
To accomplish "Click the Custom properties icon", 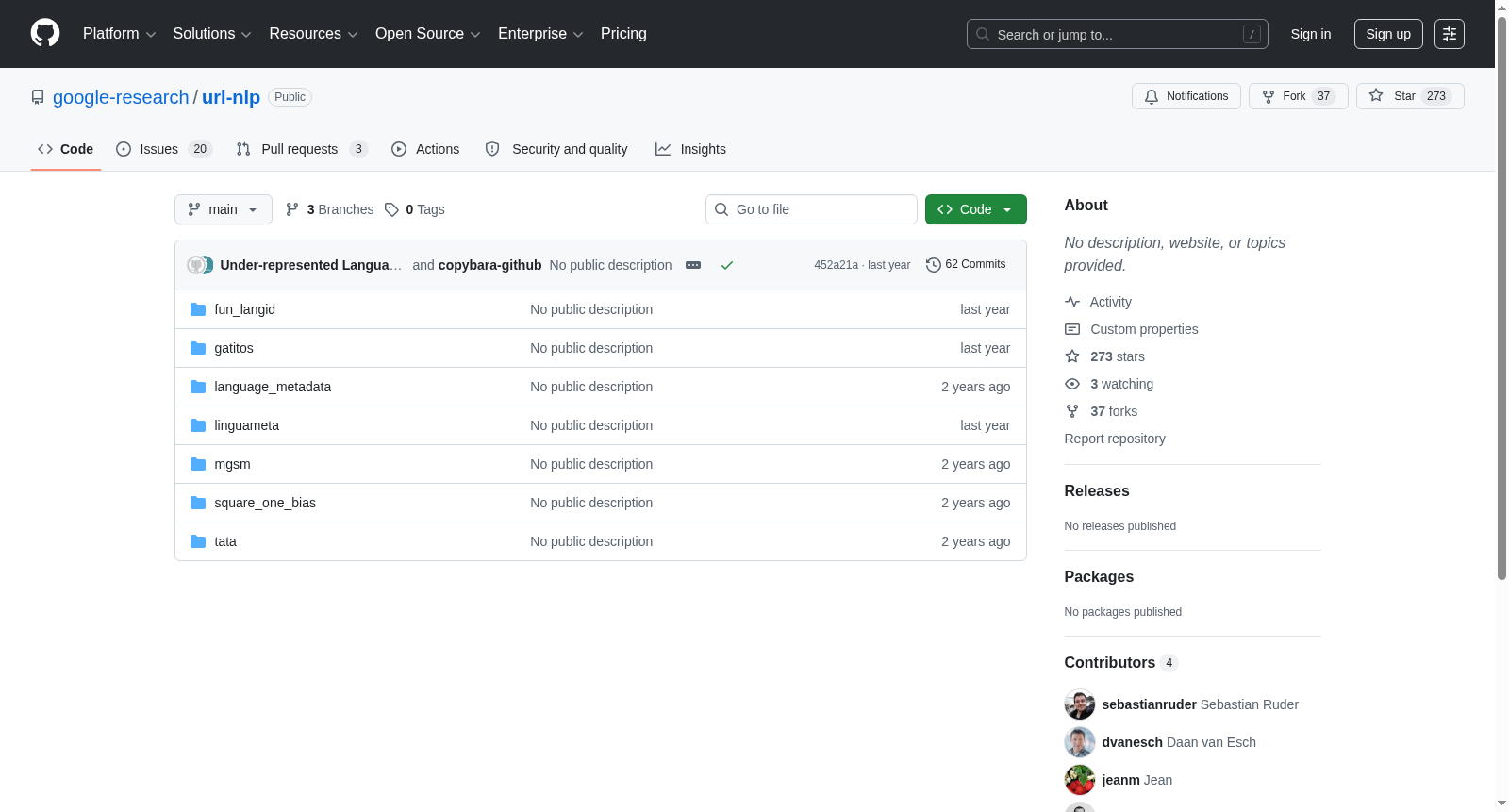I will (1072, 329).
